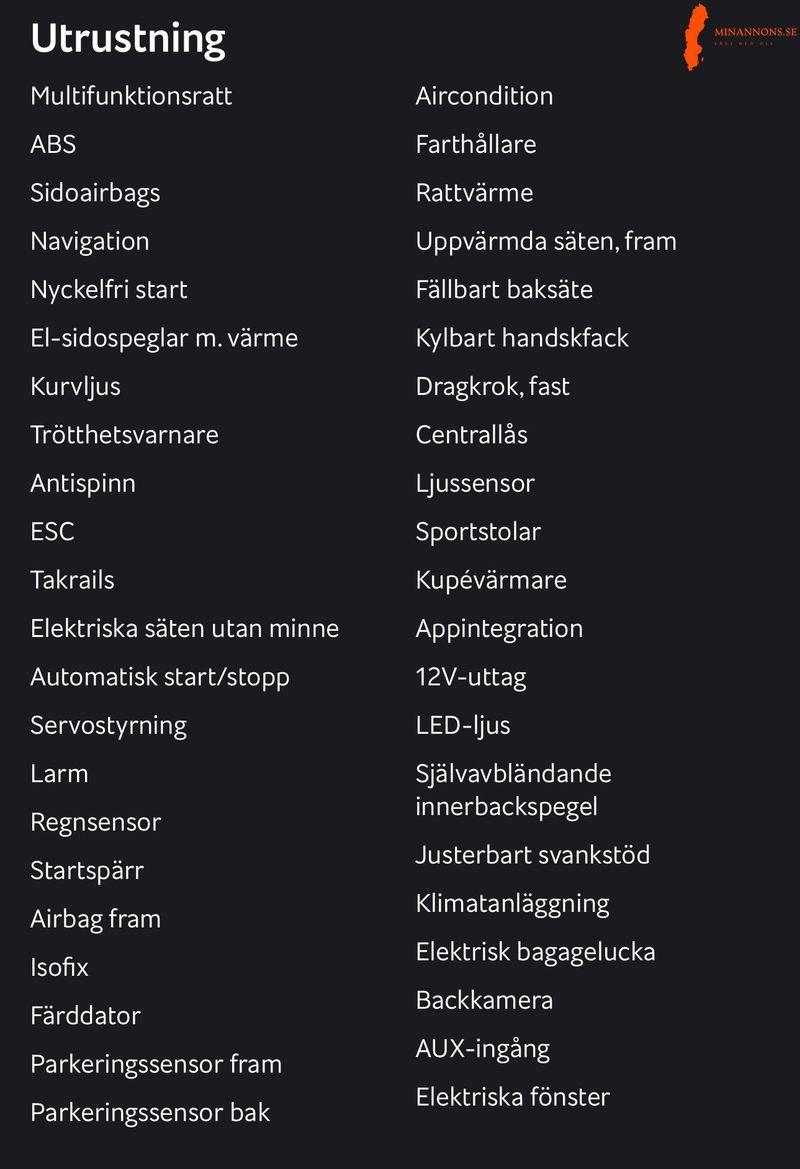Click the Minannons.se Sweden map logo
This screenshot has width=800, height=1169.
(696, 37)
